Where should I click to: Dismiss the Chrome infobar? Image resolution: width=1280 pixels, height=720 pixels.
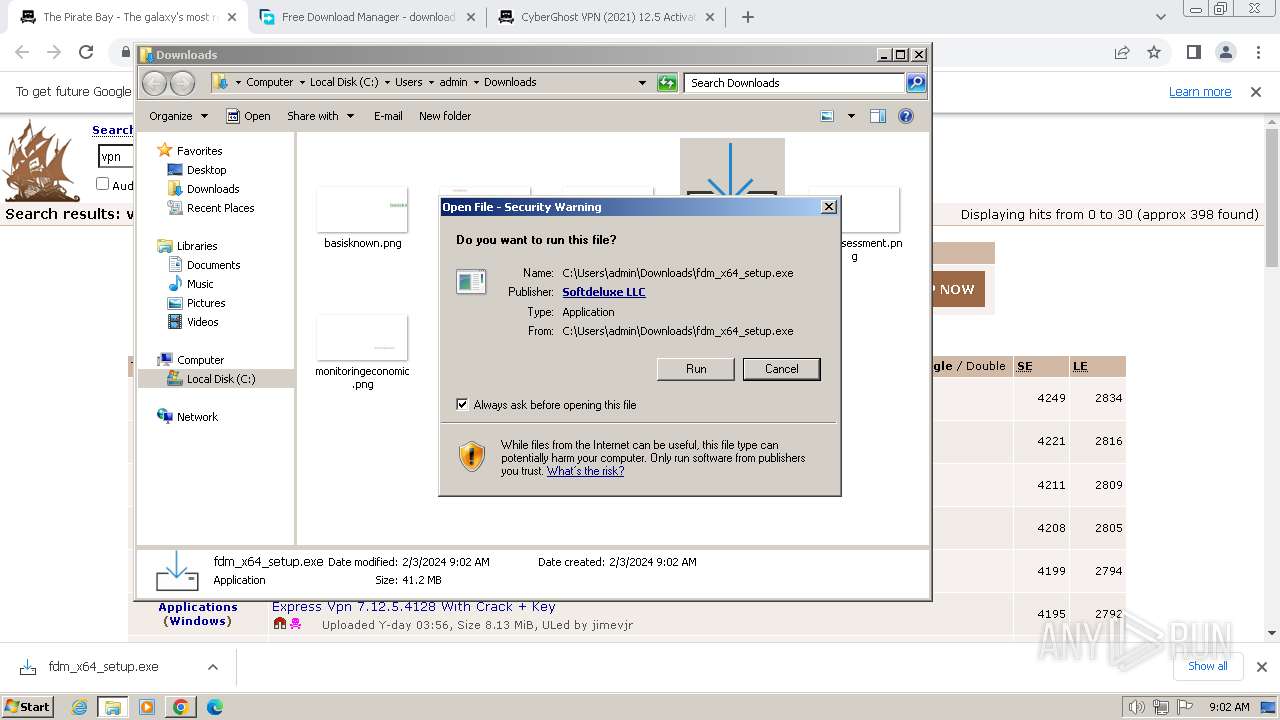coord(1256,92)
